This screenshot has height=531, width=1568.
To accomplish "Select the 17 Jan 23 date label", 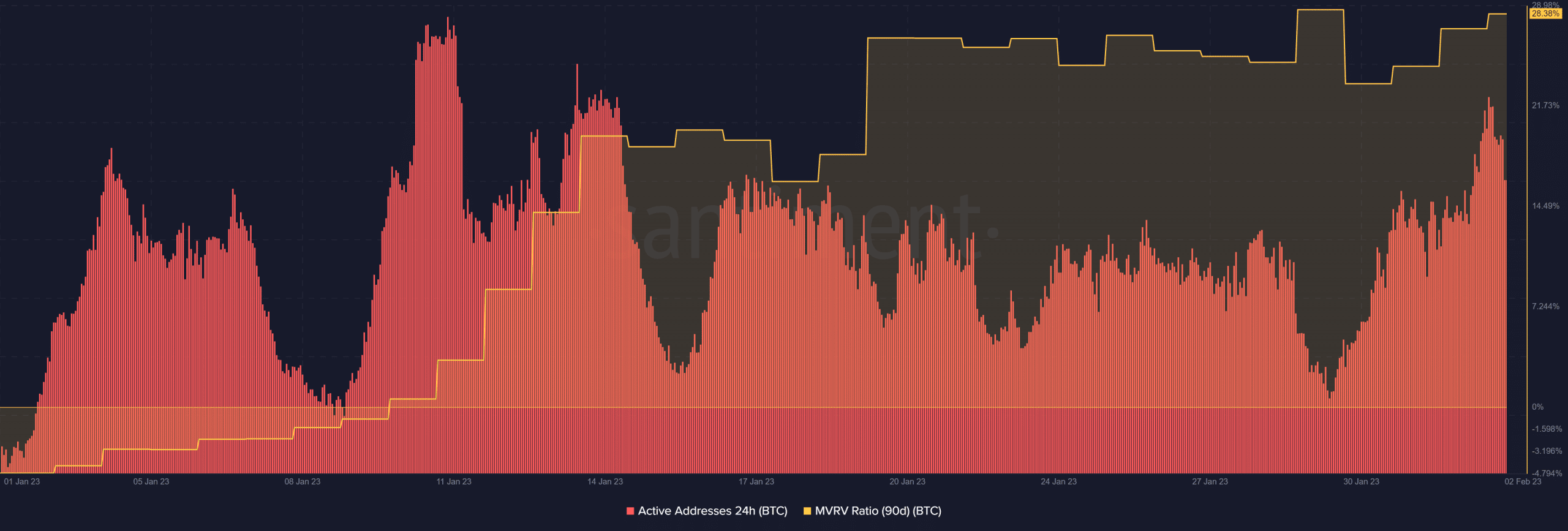I will click(x=756, y=481).
